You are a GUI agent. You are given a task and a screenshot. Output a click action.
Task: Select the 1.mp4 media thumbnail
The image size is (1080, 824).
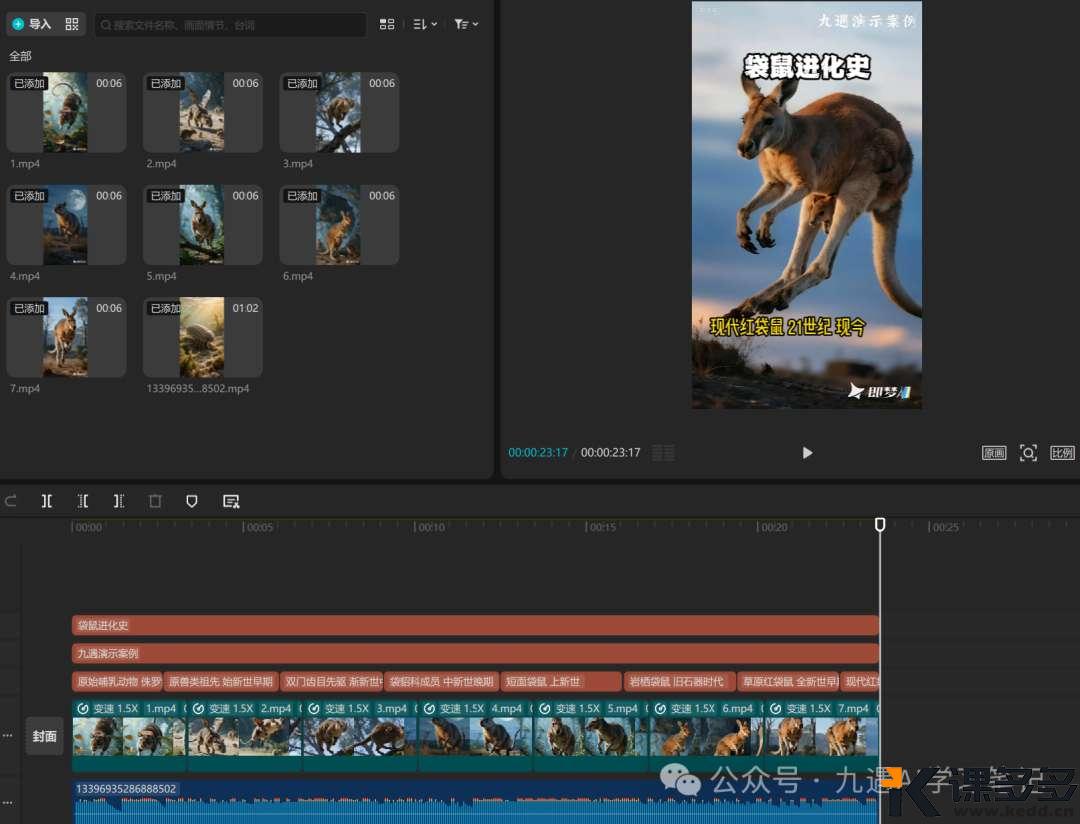point(66,112)
